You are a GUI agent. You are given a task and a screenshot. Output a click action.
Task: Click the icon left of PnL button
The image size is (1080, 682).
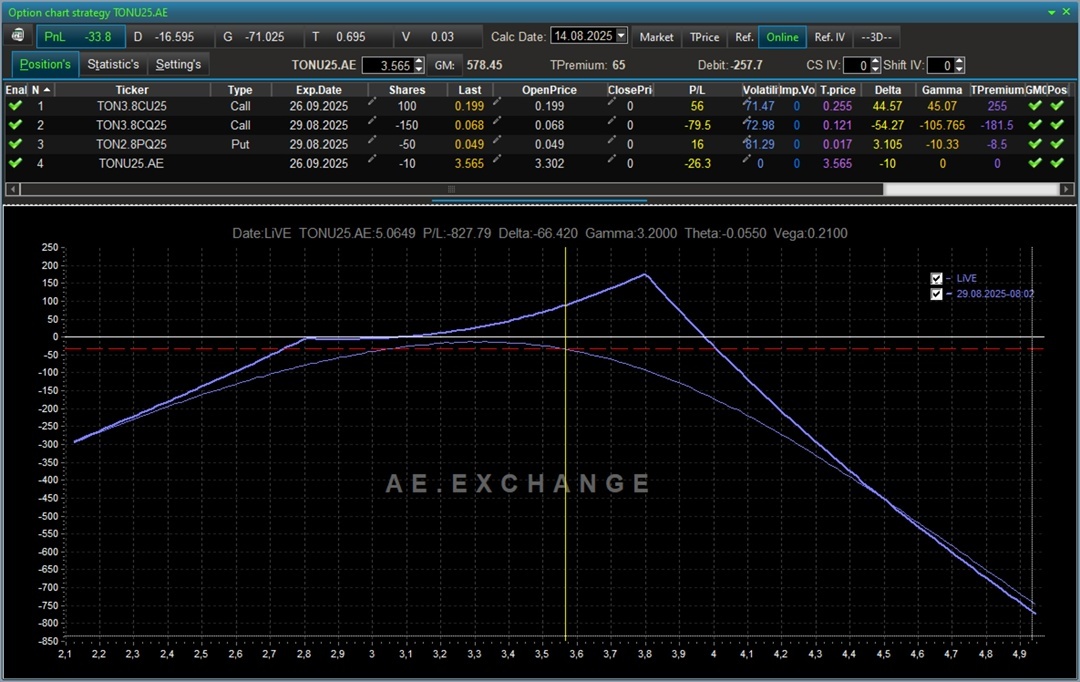click(x=18, y=36)
